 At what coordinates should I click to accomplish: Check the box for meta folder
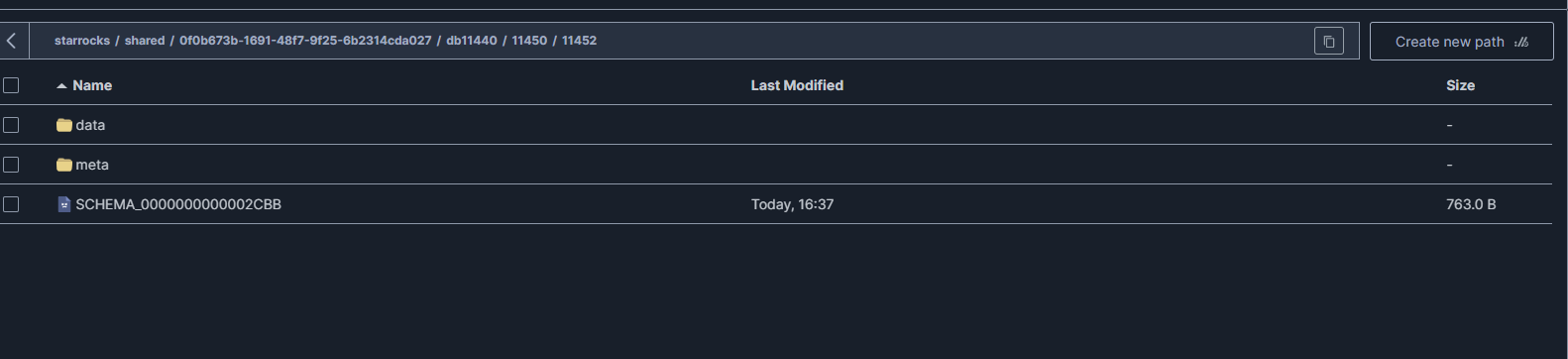tap(11, 165)
